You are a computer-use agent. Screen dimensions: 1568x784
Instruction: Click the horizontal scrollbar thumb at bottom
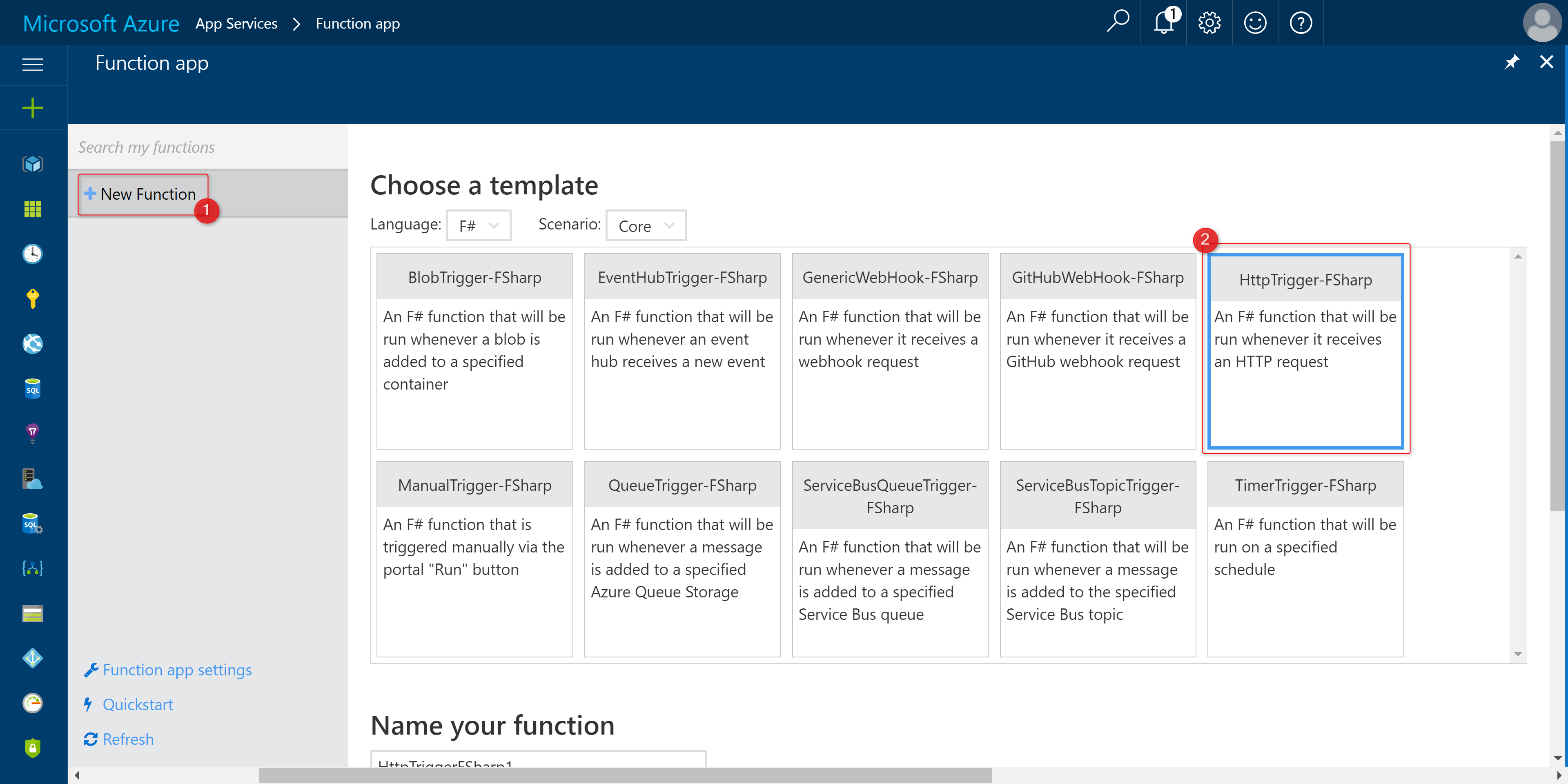click(625, 775)
